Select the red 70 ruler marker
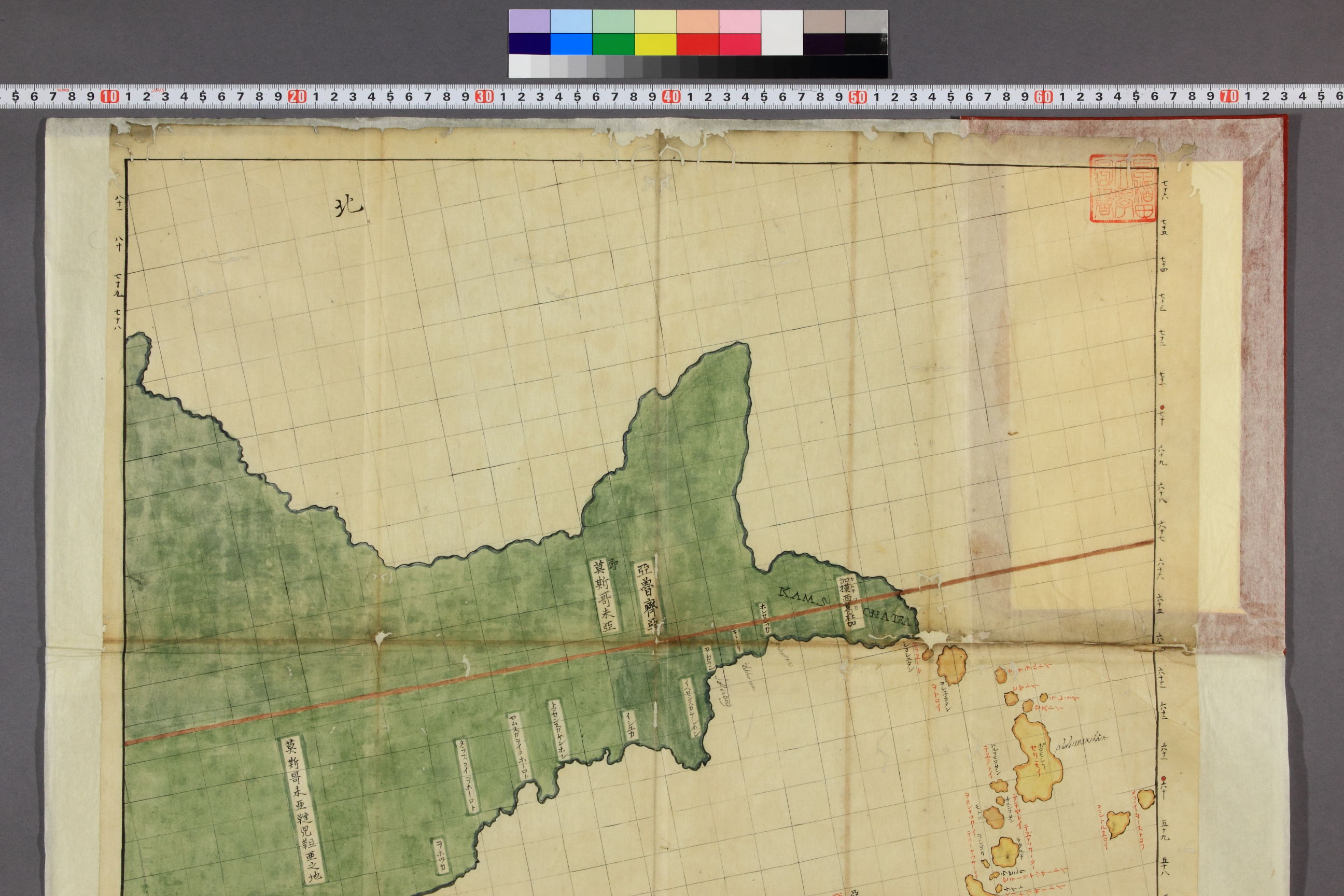1344x896 pixels. pos(1228,96)
